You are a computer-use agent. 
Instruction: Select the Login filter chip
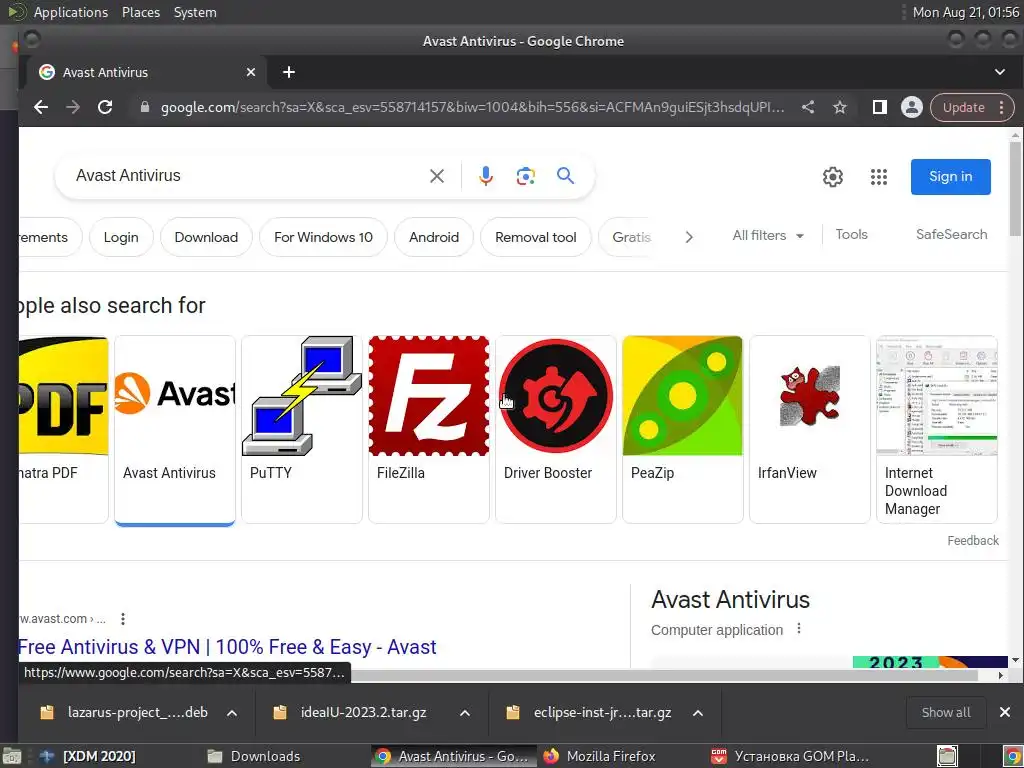pyautogui.click(x=121, y=237)
